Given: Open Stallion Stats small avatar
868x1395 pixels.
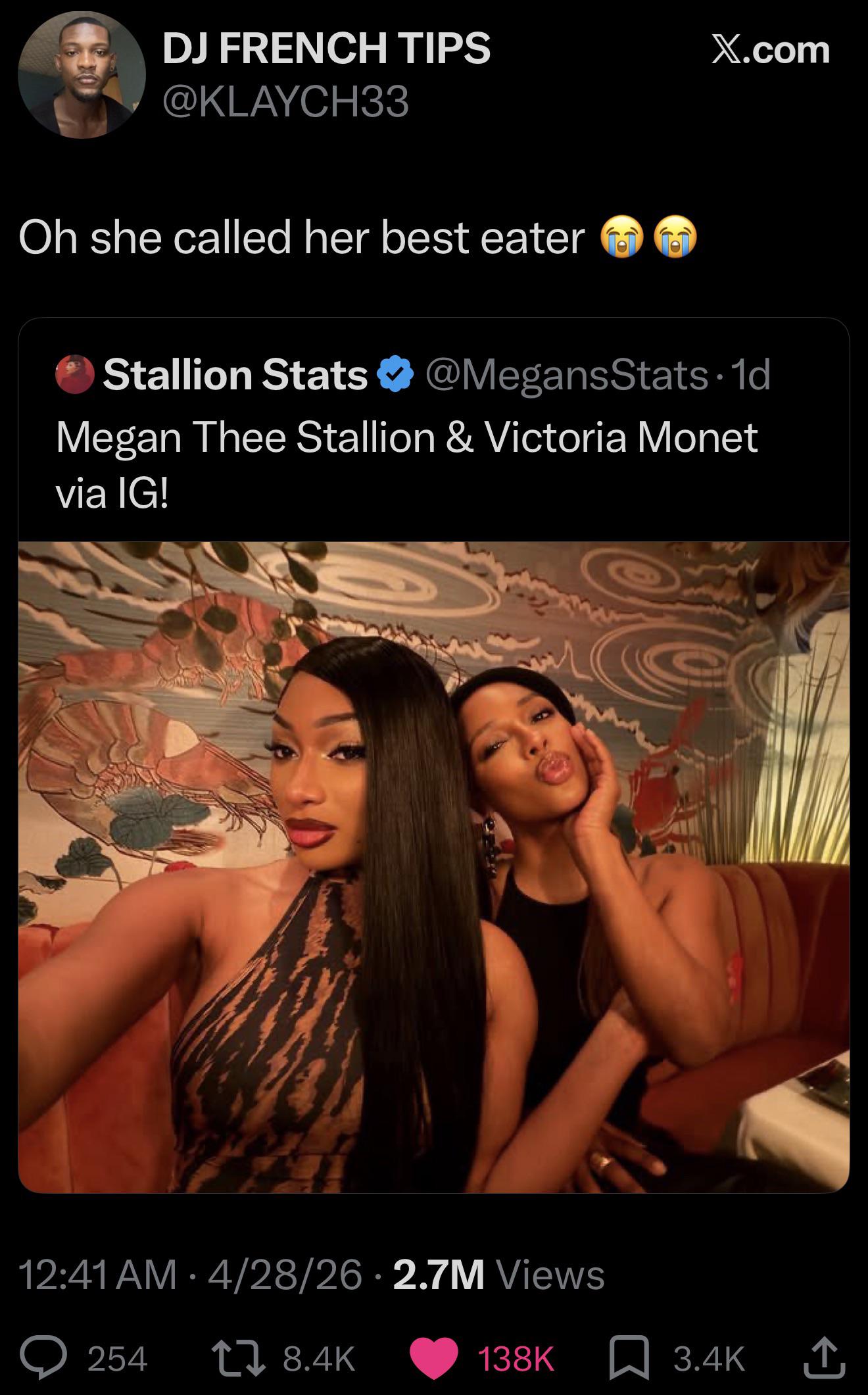Looking at the screenshot, I should coord(75,374).
